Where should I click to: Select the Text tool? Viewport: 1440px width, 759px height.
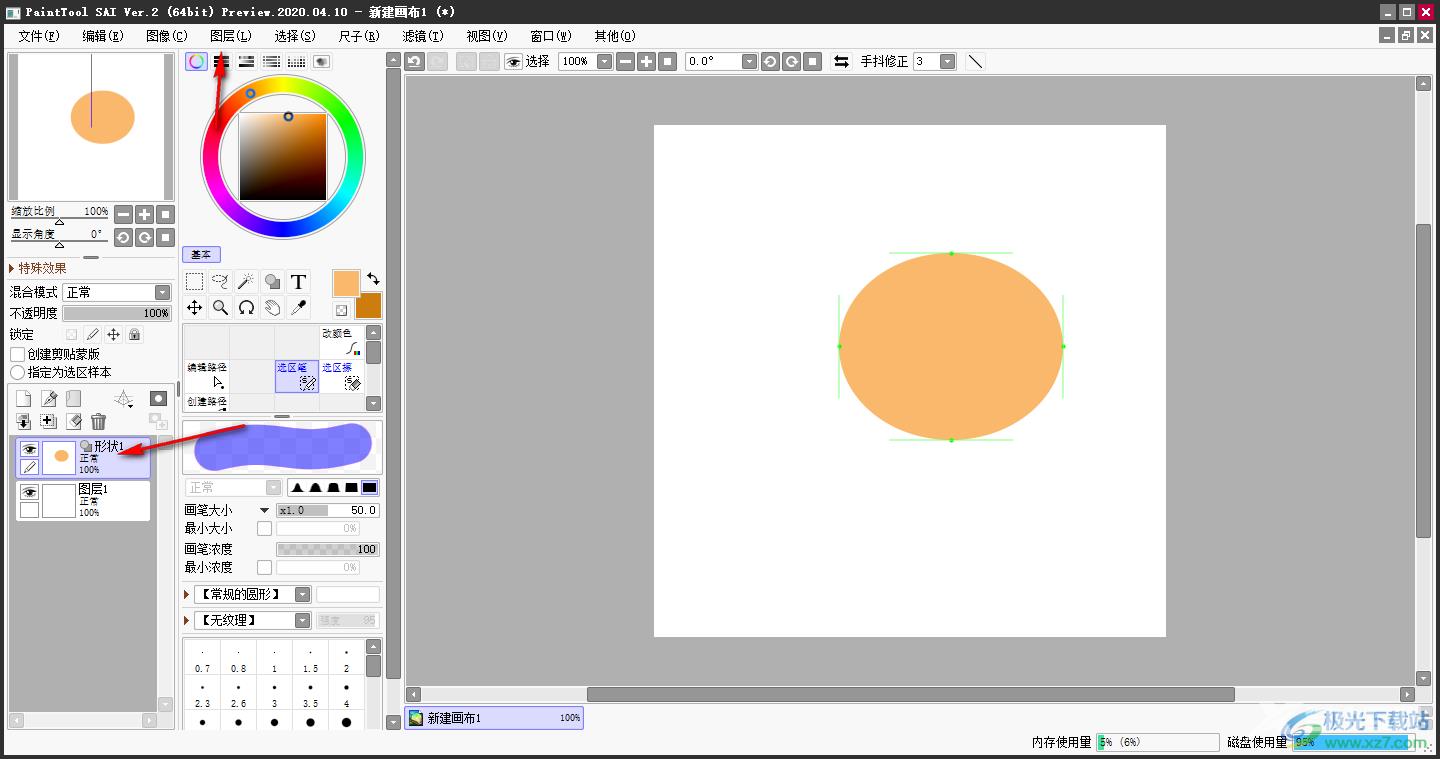pos(298,282)
